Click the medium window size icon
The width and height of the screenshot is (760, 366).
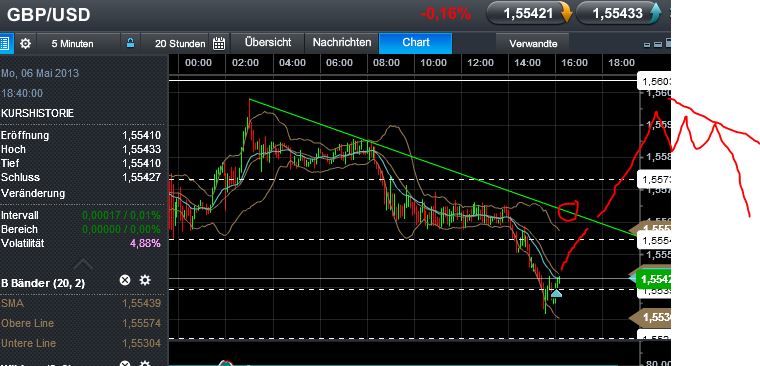[657, 44]
